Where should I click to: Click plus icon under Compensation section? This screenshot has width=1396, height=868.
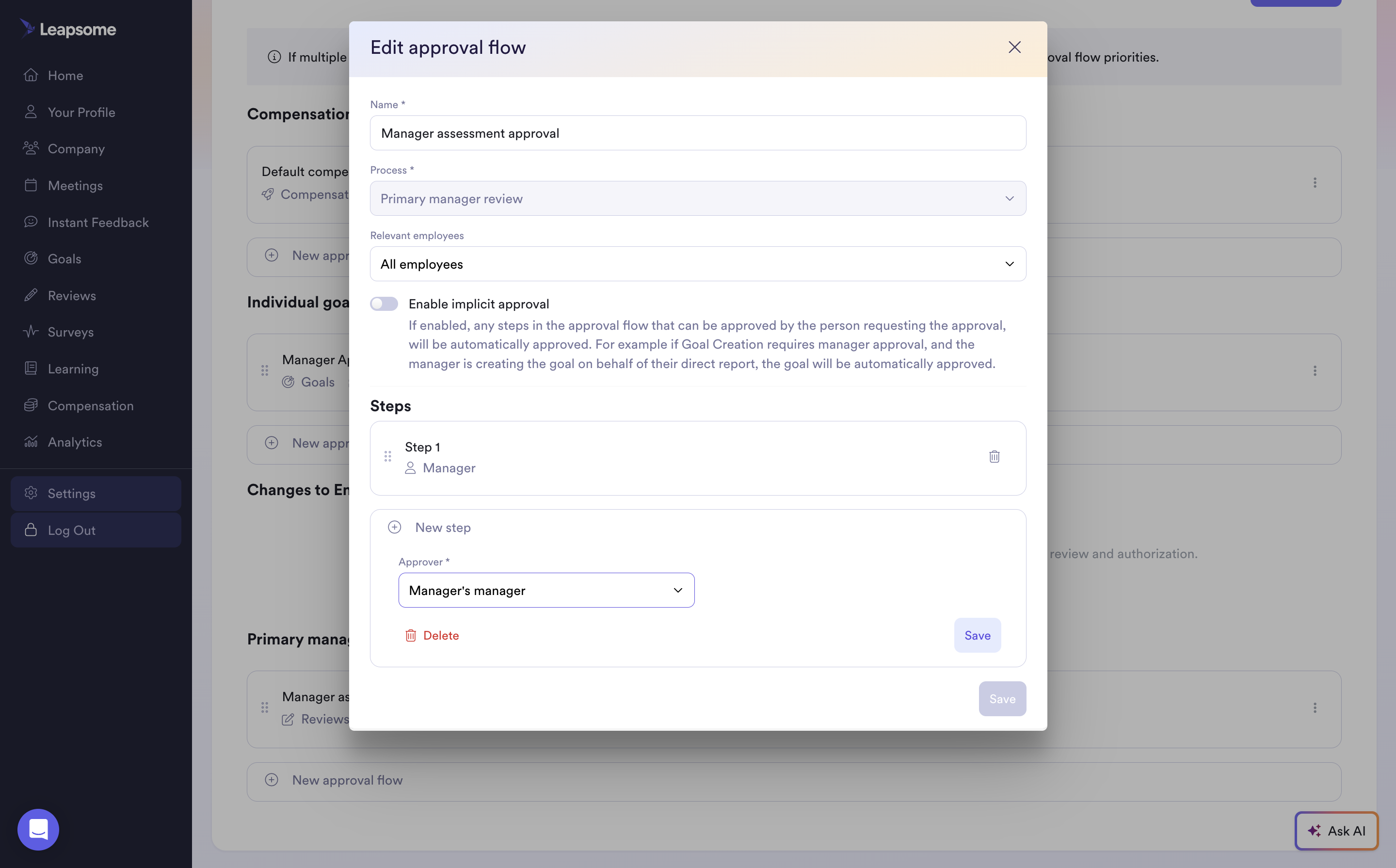pyautogui.click(x=272, y=255)
